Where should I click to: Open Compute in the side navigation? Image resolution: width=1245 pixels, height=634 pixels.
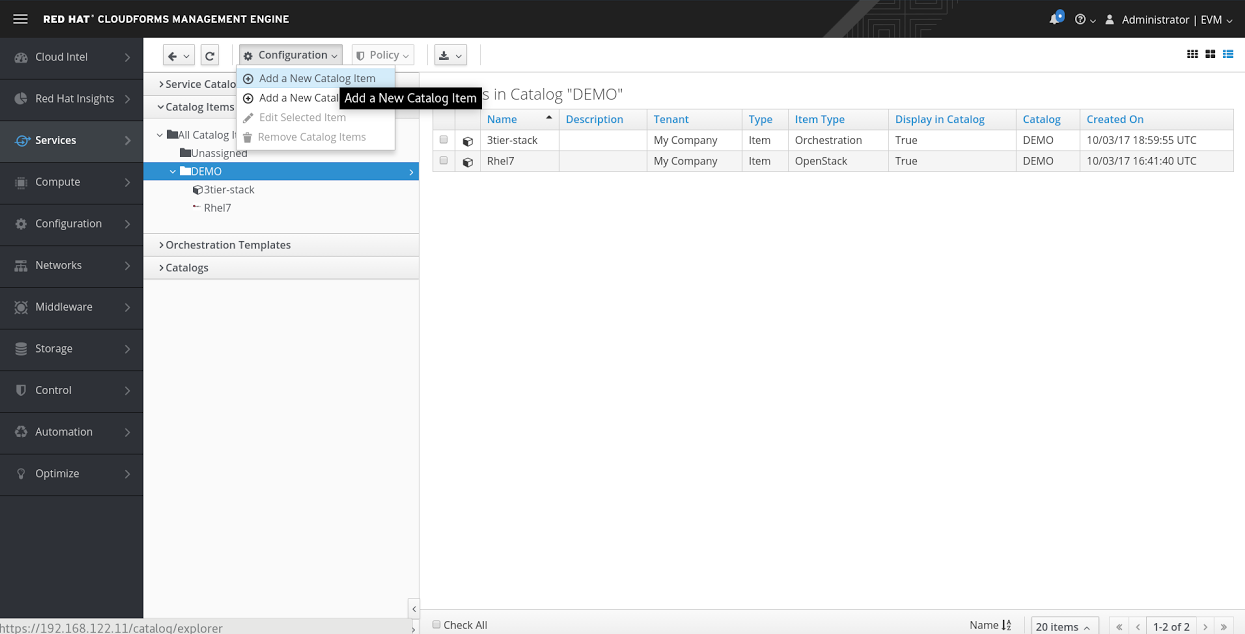tap(71, 182)
